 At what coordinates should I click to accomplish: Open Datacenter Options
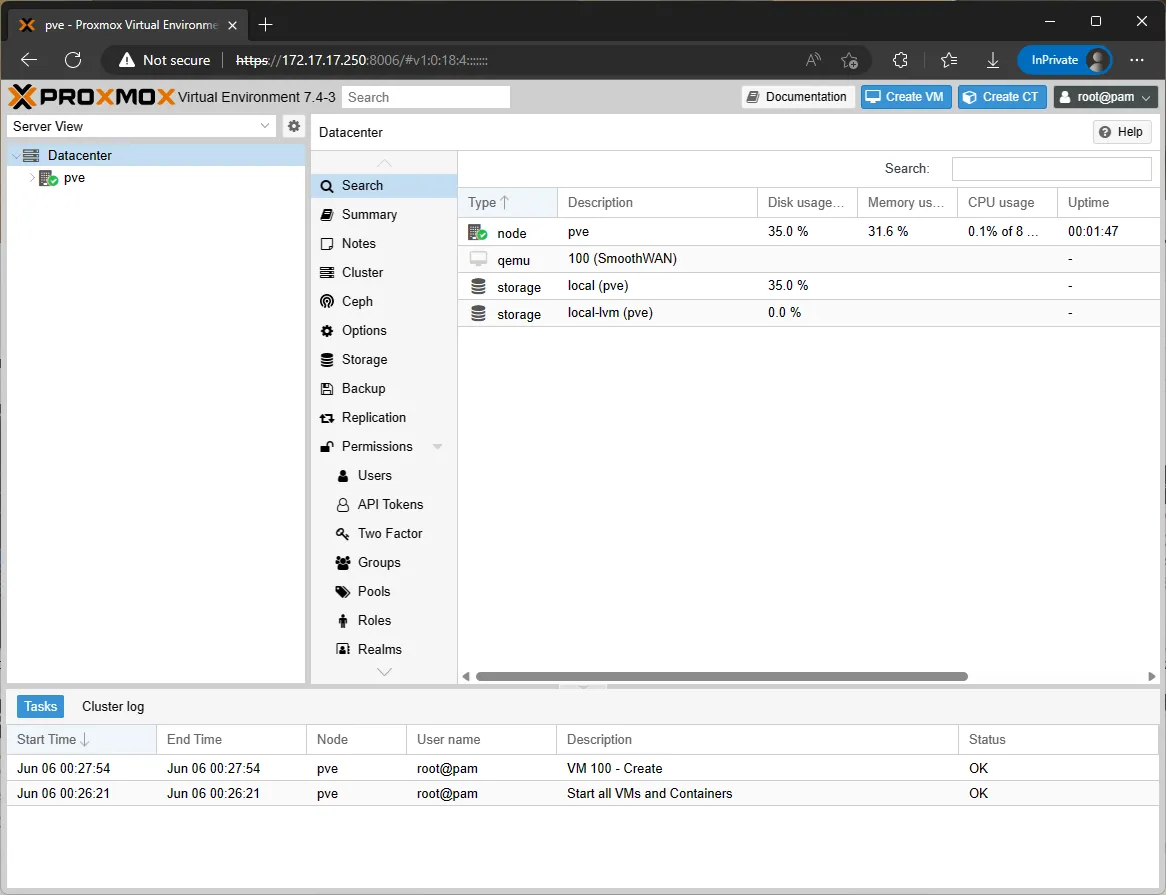384,331
